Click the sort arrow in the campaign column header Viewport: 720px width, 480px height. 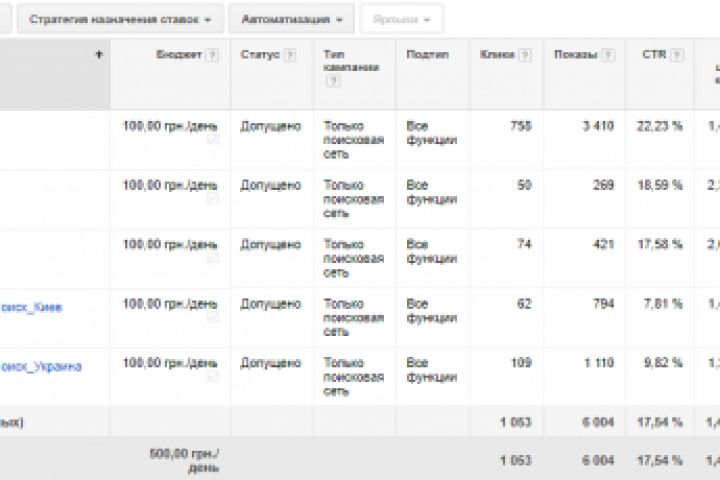click(x=98, y=55)
